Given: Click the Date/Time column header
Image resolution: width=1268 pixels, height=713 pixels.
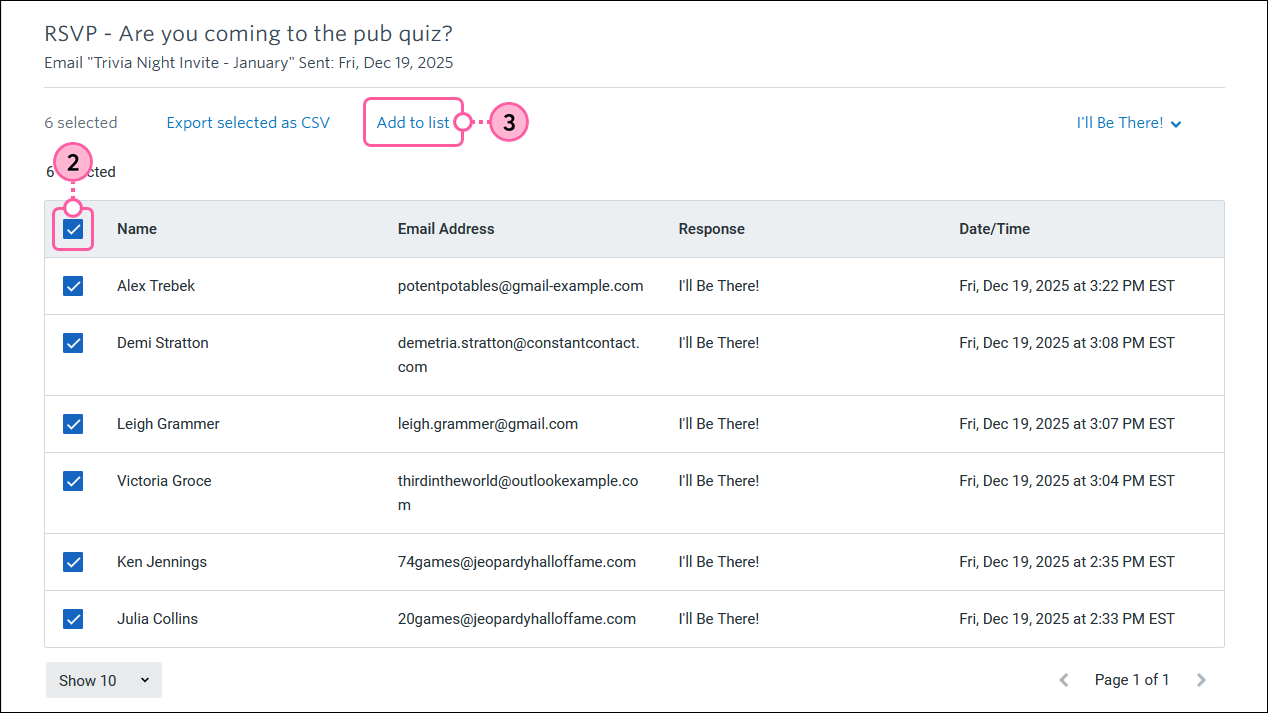Looking at the screenshot, I should (995, 229).
